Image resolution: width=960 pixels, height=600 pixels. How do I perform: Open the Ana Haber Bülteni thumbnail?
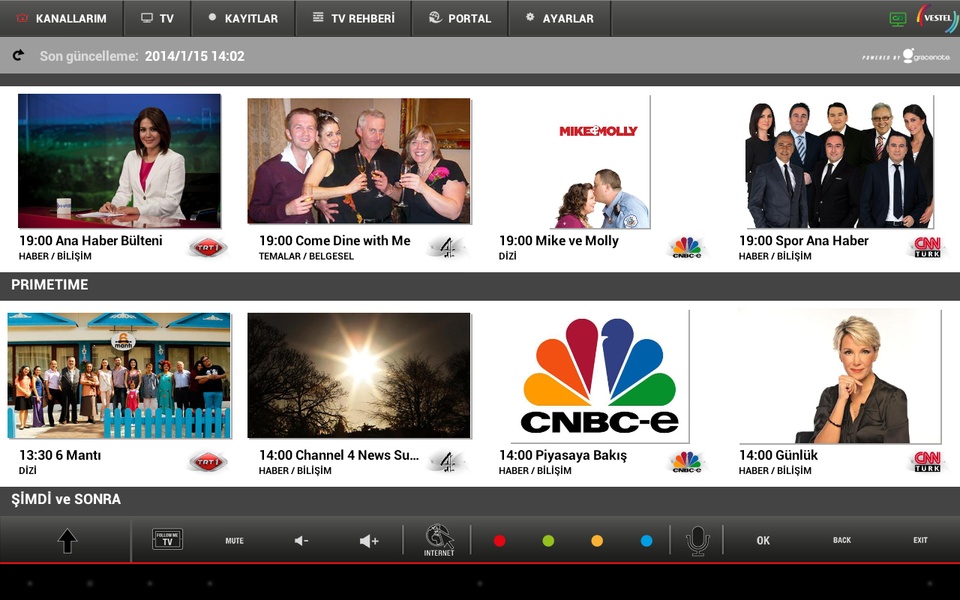point(119,161)
